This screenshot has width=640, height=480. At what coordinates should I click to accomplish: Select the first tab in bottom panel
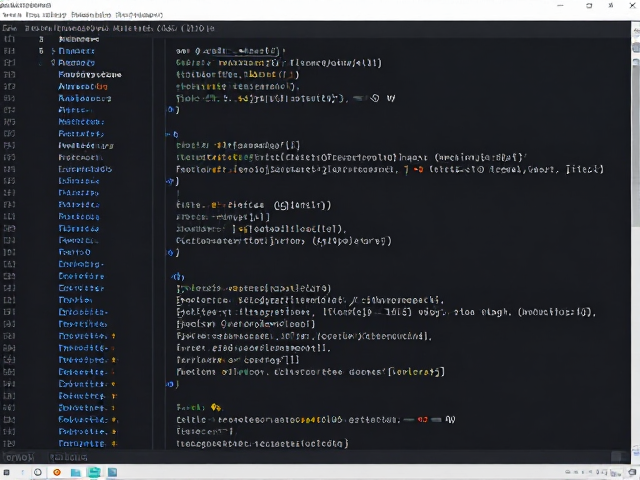click(19, 457)
